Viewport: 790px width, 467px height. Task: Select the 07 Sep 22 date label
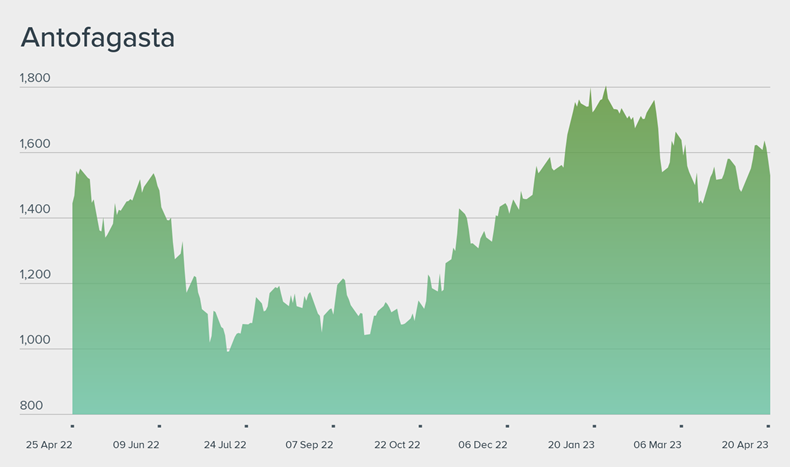pos(310,444)
